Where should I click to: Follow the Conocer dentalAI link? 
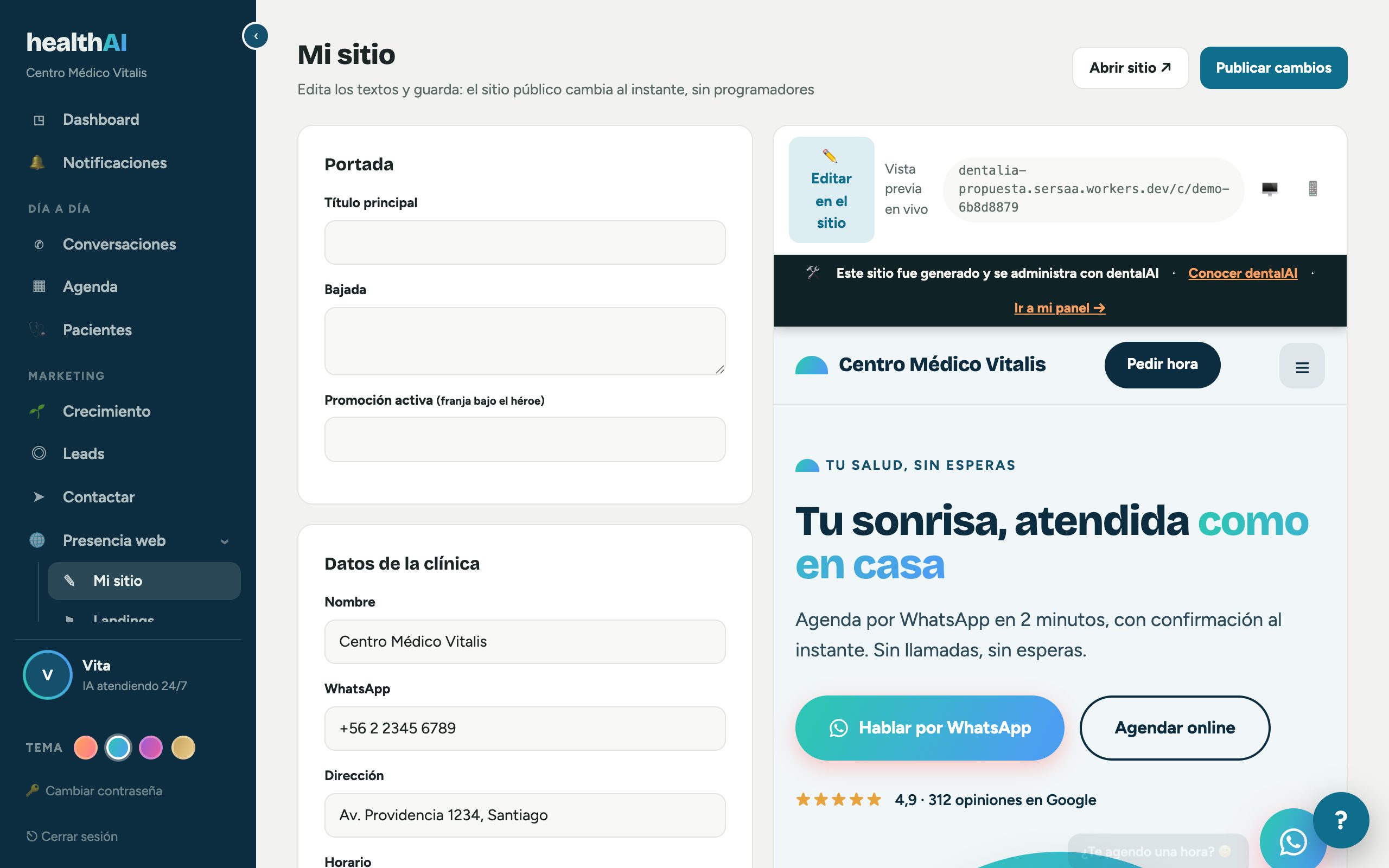(1243, 273)
